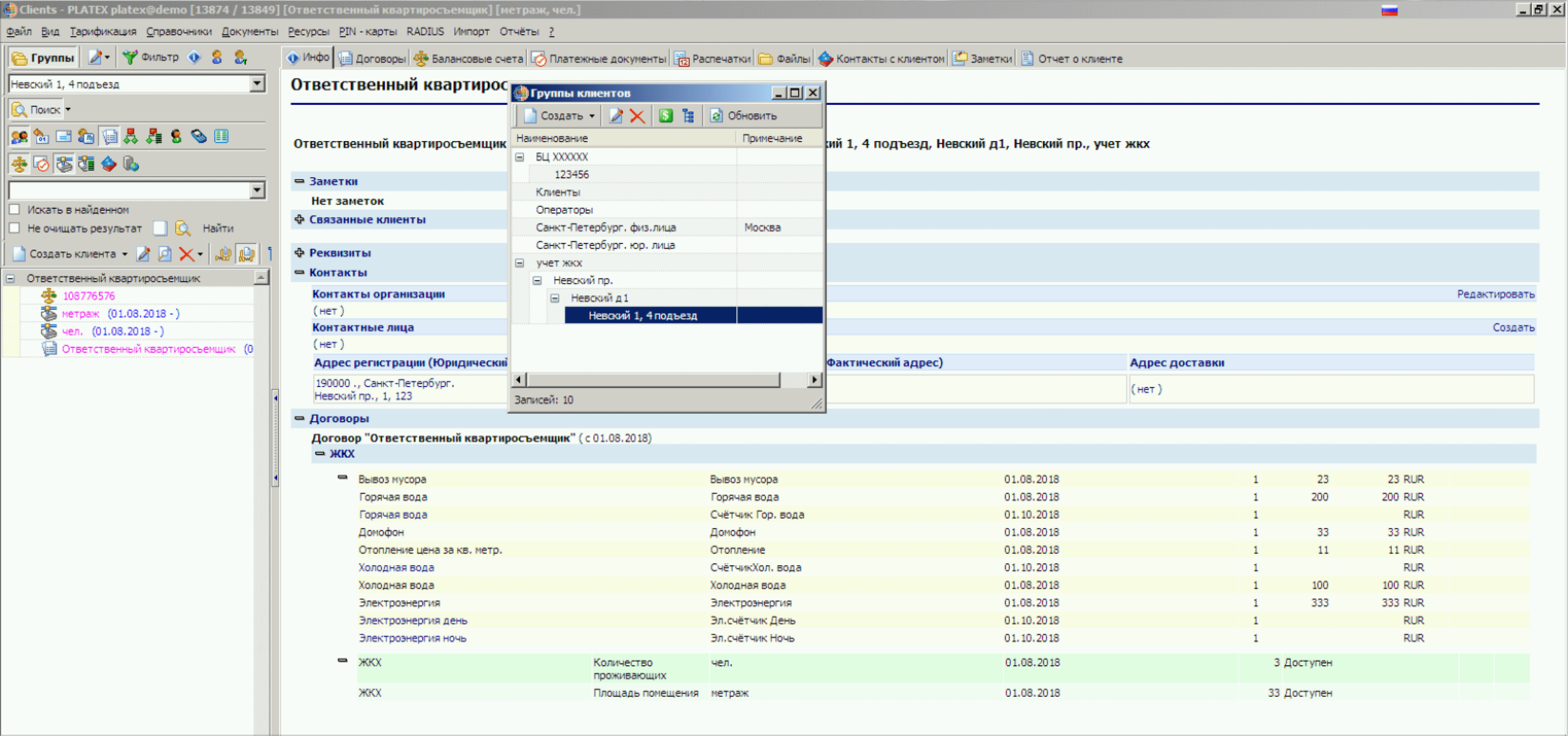Image resolution: width=1568 pixels, height=736 pixels.
Task: Open the Создать dropdown in Группы клиентов
Action: (x=592, y=116)
